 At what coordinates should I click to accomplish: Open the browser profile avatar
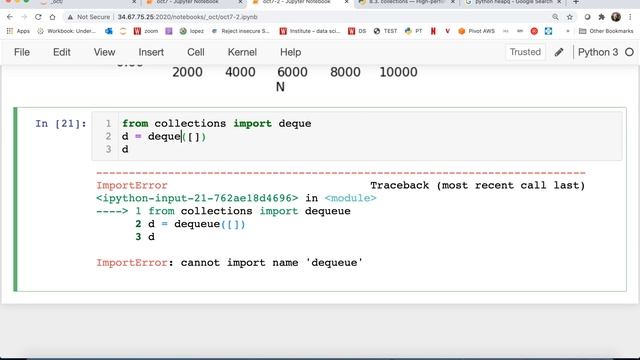[x=616, y=17]
